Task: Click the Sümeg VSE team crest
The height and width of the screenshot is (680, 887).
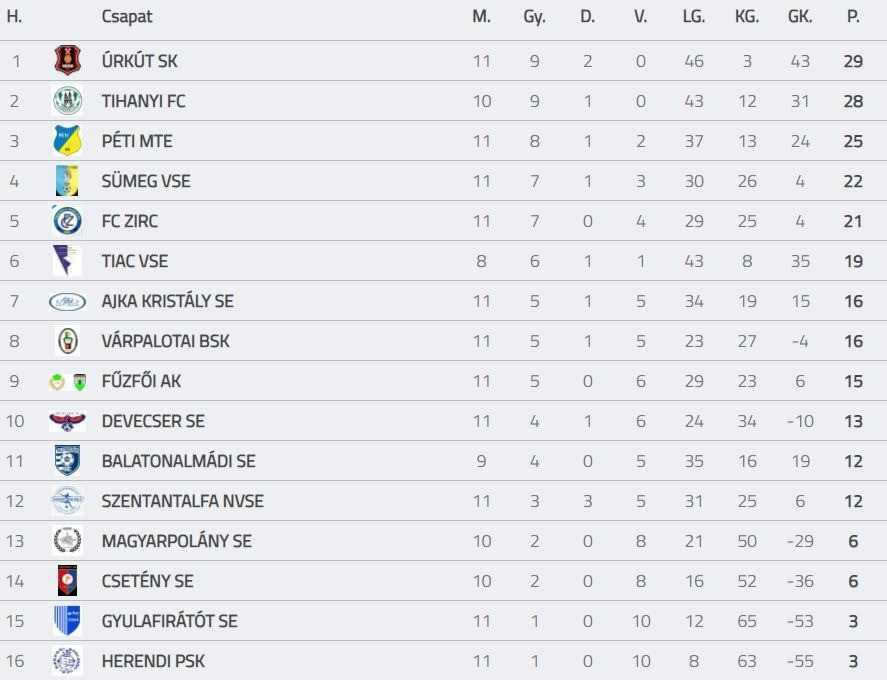Action: (x=67, y=181)
